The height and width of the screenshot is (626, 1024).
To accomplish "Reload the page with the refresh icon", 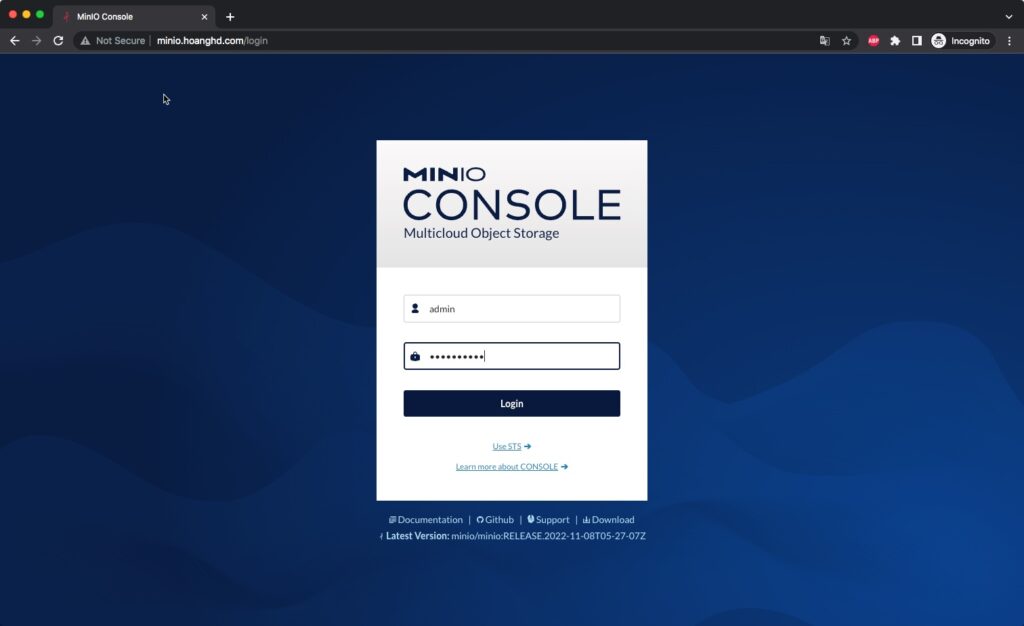I will coord(58,40).
